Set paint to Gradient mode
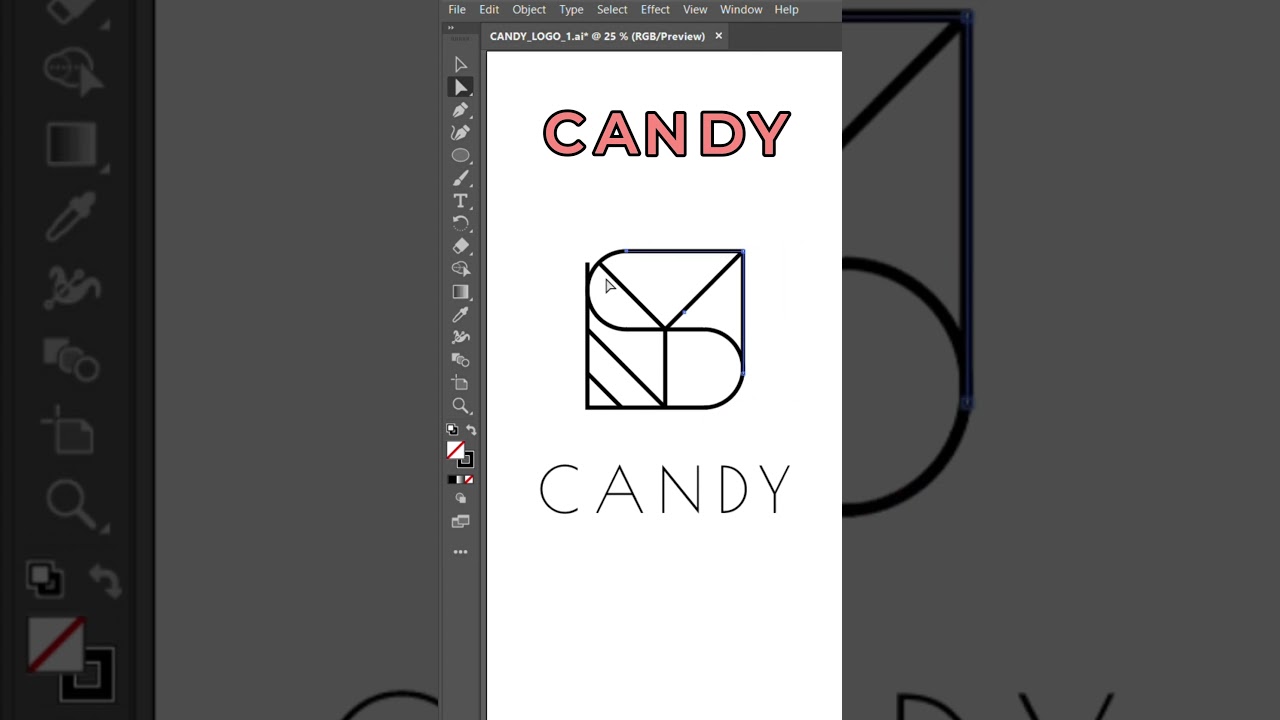 pyautogui.click(x=460, y=480)
